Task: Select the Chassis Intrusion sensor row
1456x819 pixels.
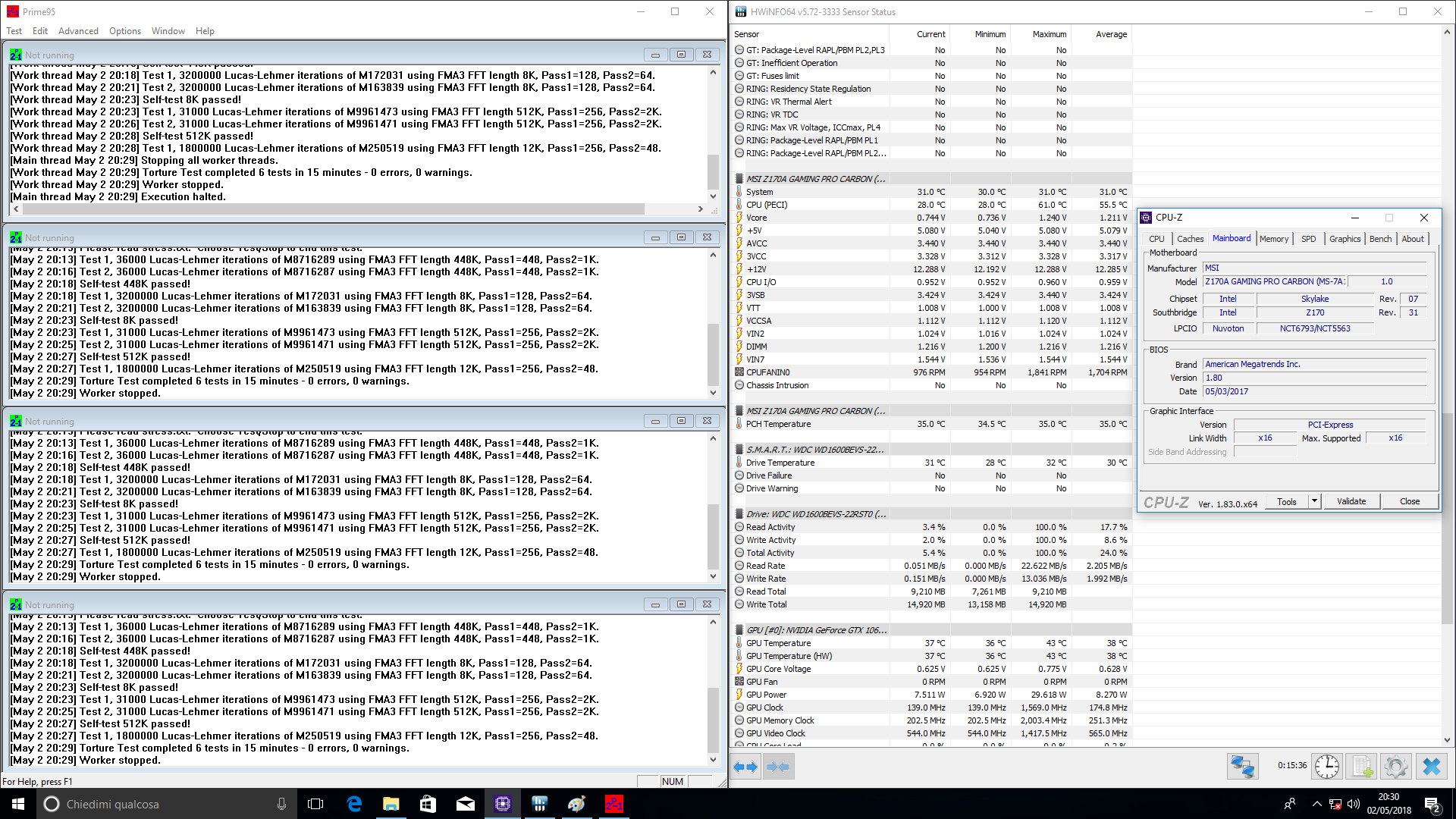Action: [x=932, y=385]
